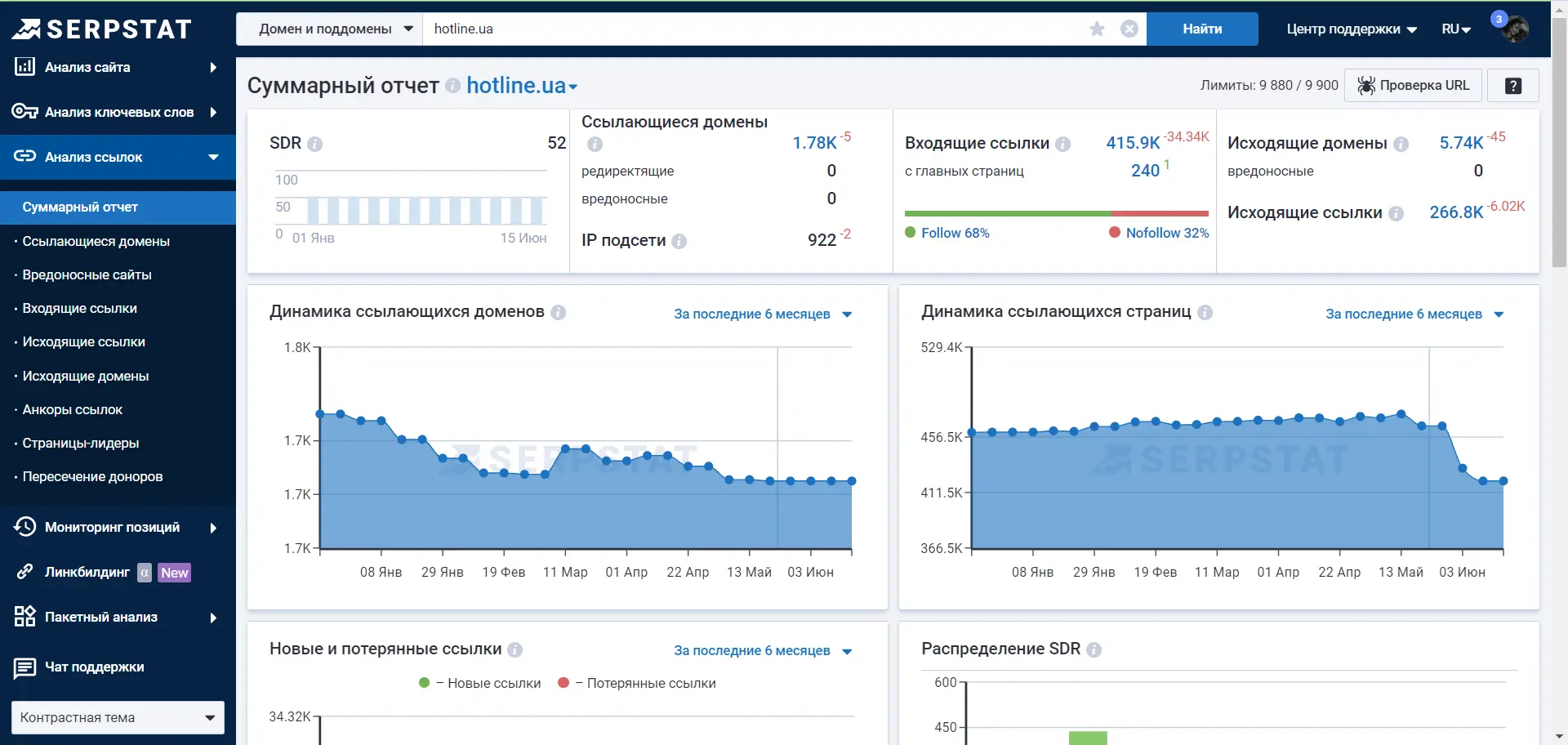Click info icon next to Распределение SDR

tap(1094, 650)
